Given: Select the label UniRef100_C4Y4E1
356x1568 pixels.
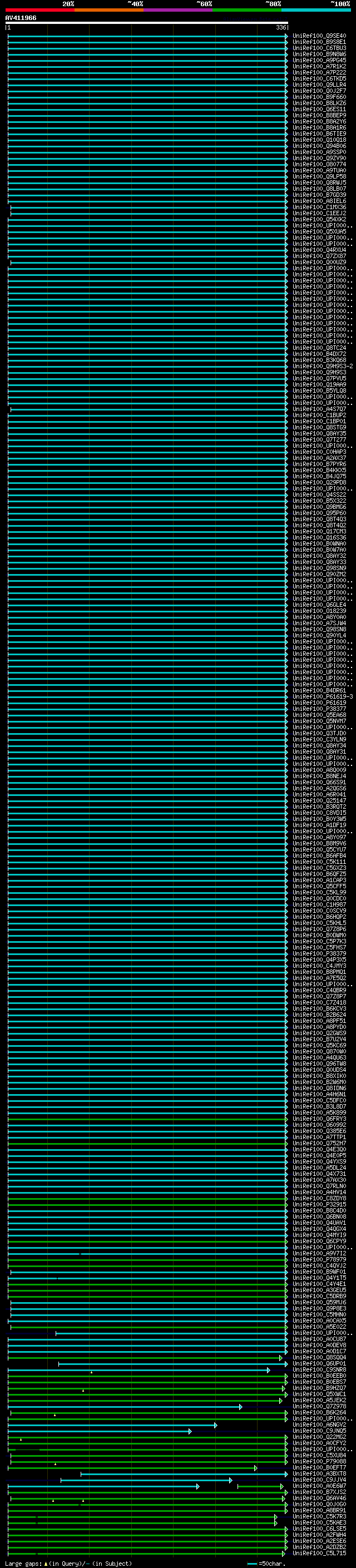Looking at the screenshot, I should point(319,1284).
